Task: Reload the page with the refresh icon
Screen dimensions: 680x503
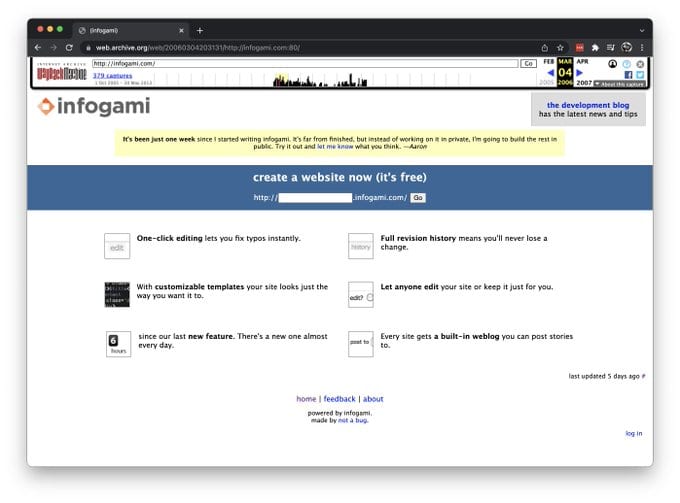Action: [x=69, y=48]
